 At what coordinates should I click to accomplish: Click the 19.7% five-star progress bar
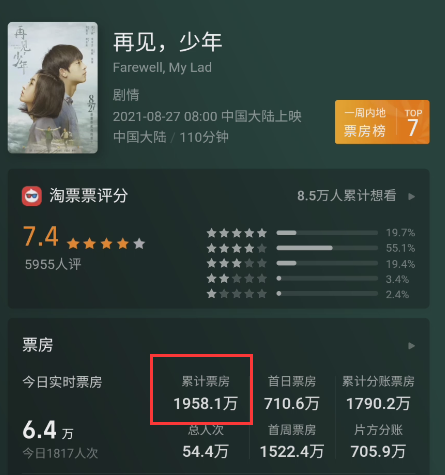pos(327,233)
